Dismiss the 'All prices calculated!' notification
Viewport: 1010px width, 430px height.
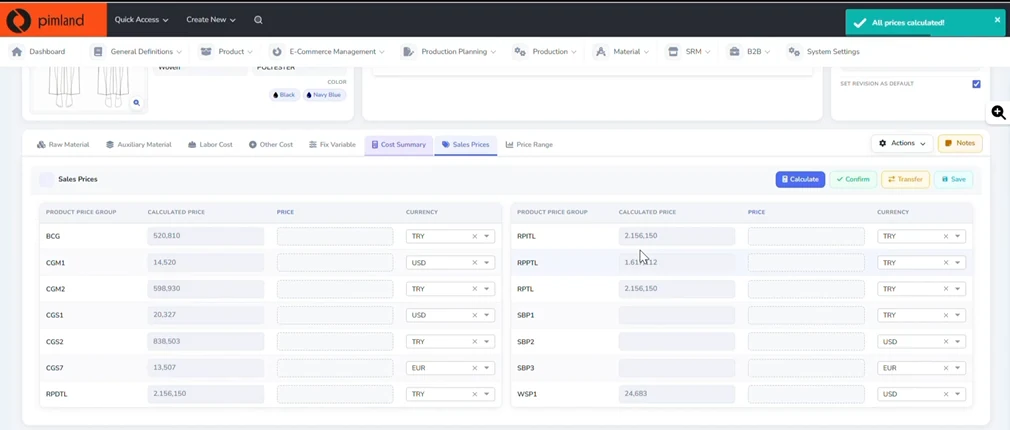pos(997,20)
